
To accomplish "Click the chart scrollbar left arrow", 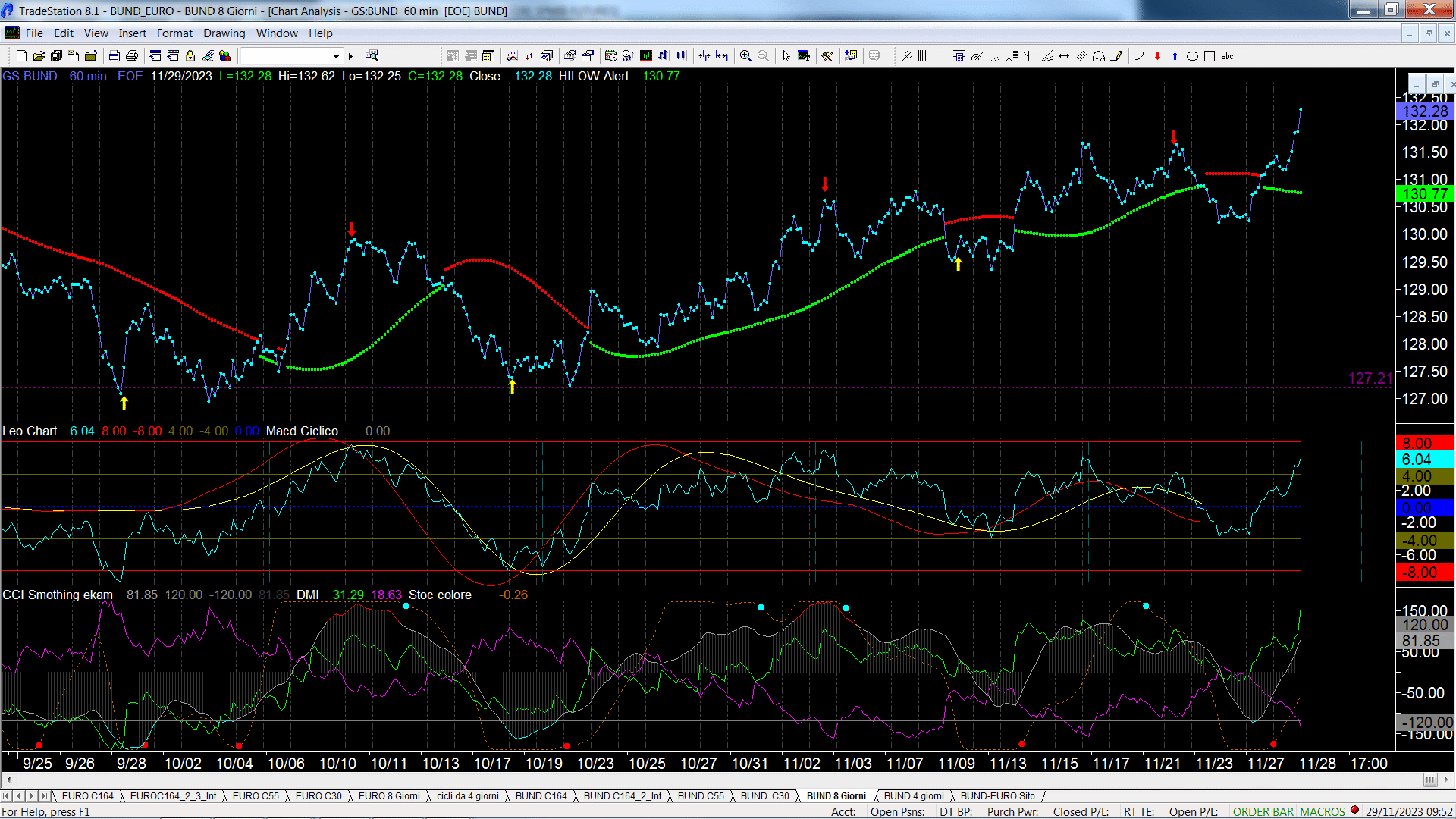I will pyautogui.click(x=8, y=780).
